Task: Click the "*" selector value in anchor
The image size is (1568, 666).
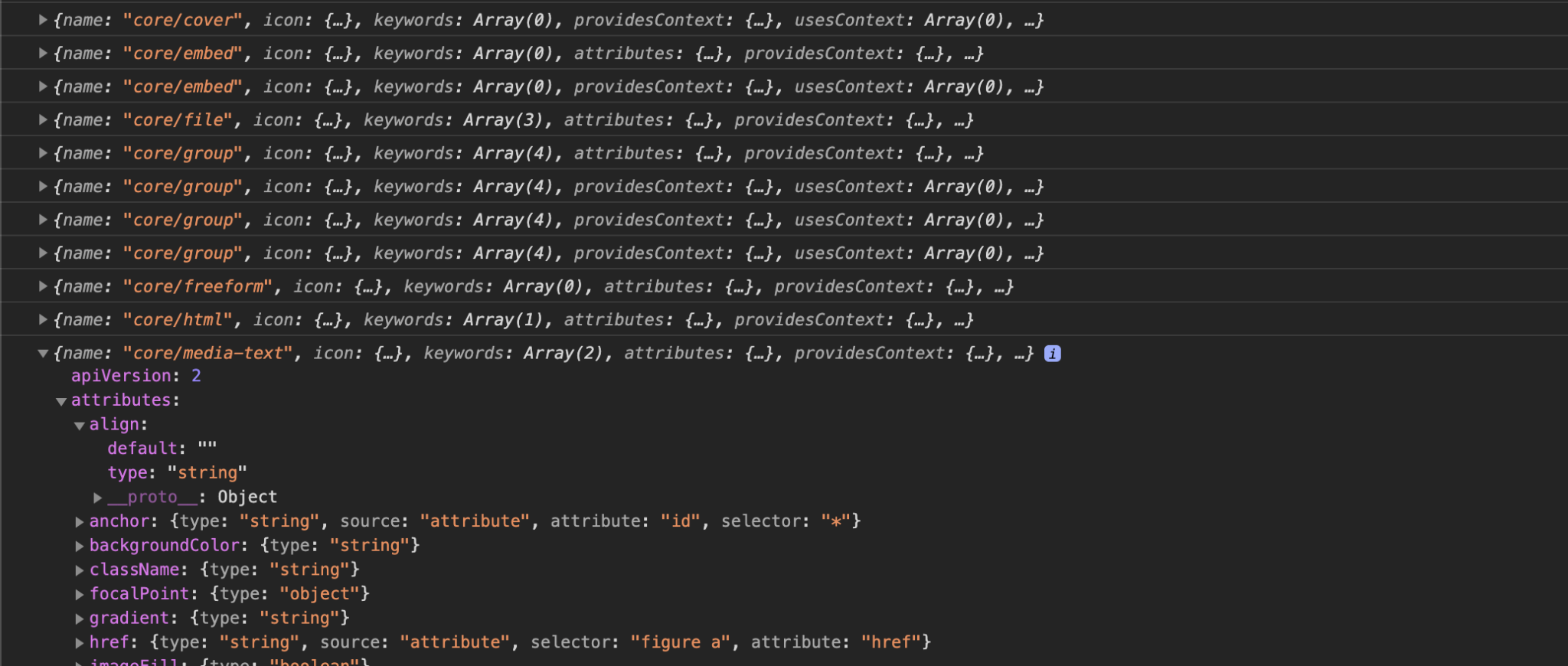Action: (x=836, y=521)
